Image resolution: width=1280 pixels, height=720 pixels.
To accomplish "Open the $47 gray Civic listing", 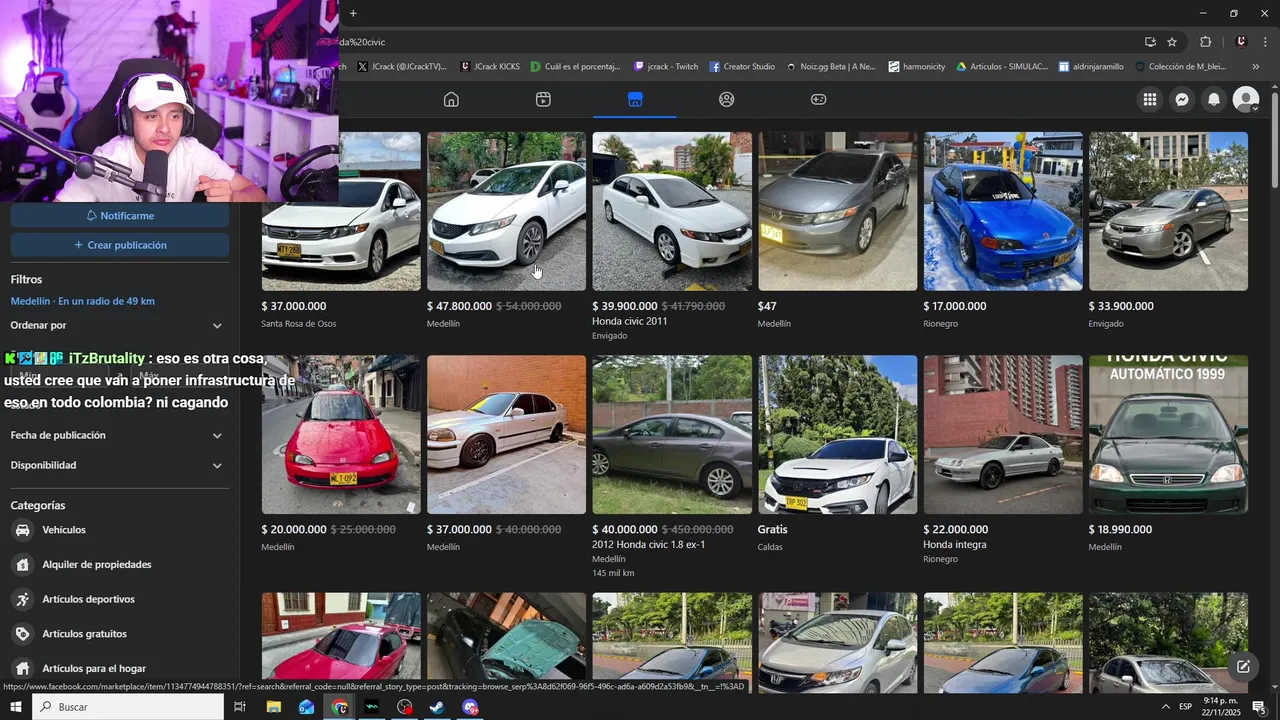I will [837, 231].
